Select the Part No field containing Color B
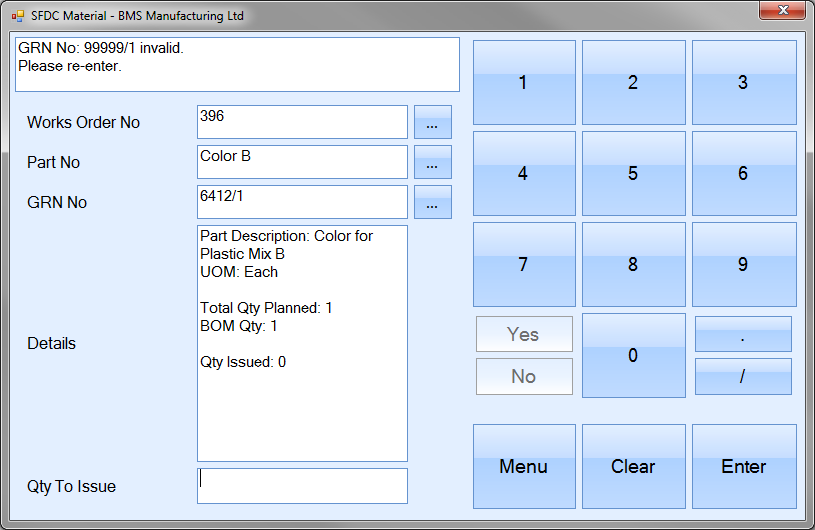The width and height of the screenshot is (815, 530). pos(302,162)
